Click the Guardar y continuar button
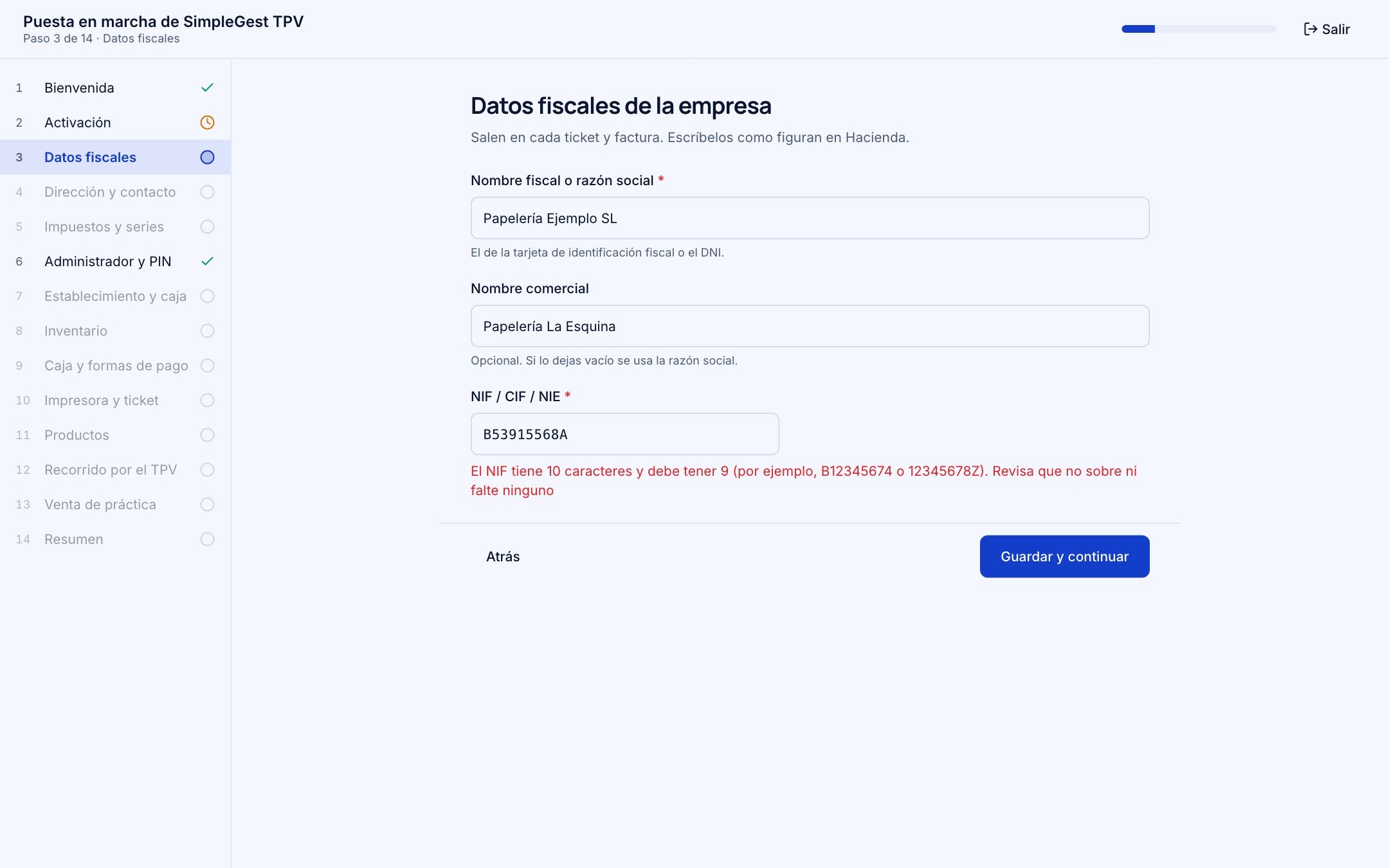Image resolution: width=1389 pixels, height=868 pixels. tap(1064, 556)
